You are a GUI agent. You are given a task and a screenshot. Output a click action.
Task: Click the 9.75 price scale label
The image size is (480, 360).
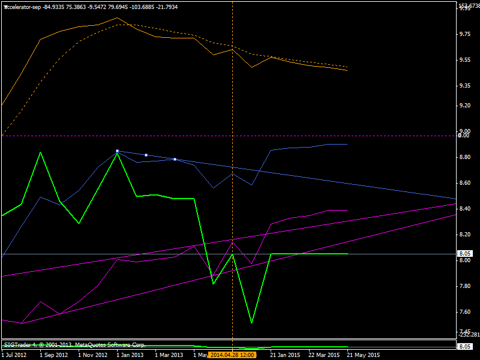[x=465, y=34]
